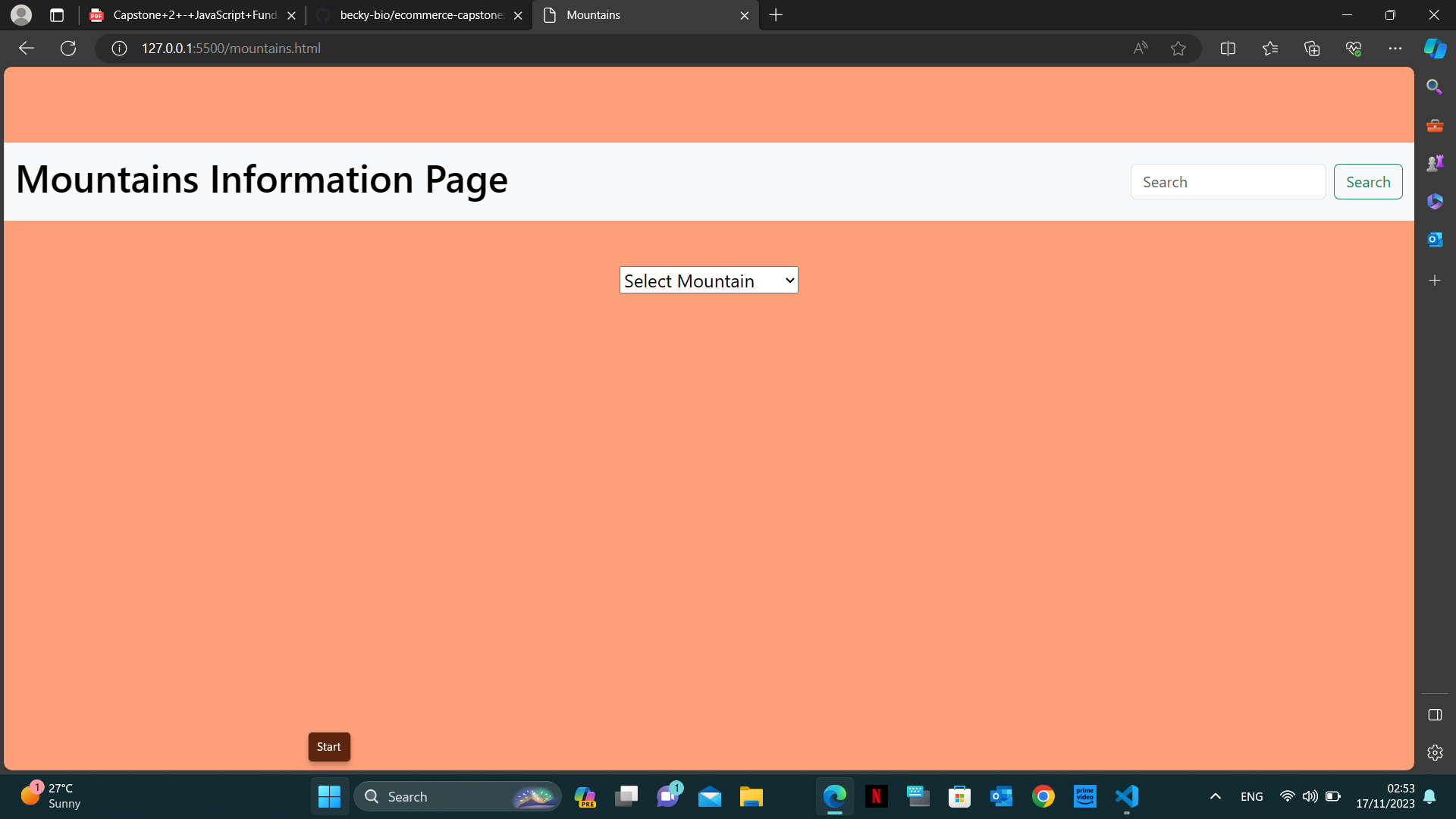1456x819 pixels.
Task: Add page to favorites star icon
Action: pyautogui.click(x=1178, y=49)
